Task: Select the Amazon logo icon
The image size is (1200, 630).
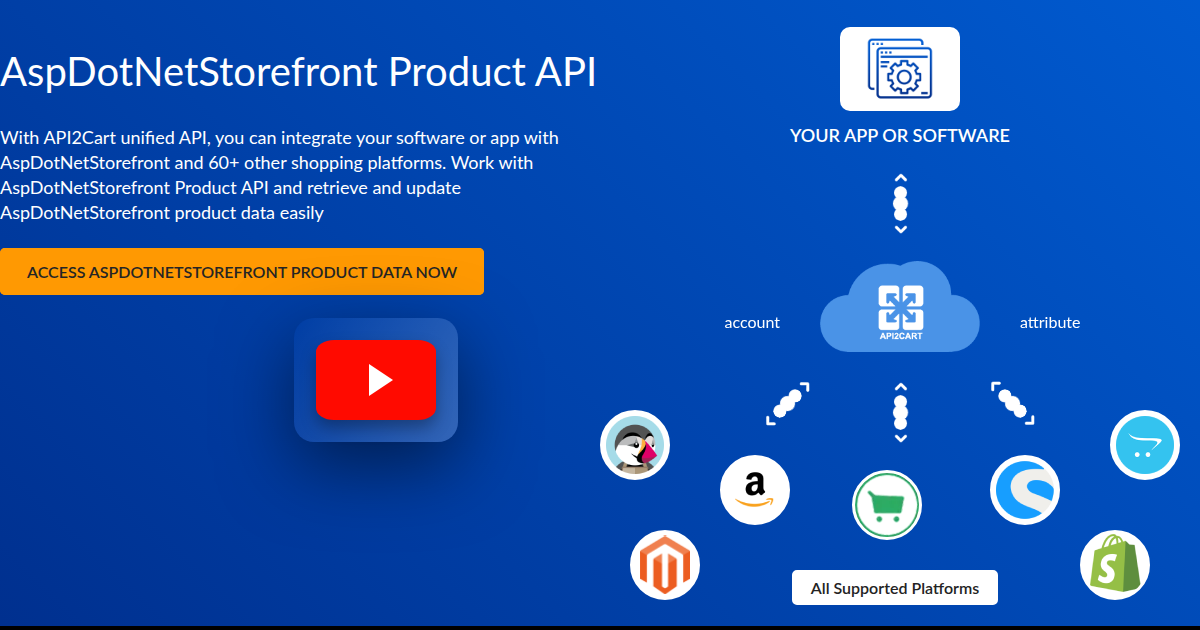Action: coord(755,490)
